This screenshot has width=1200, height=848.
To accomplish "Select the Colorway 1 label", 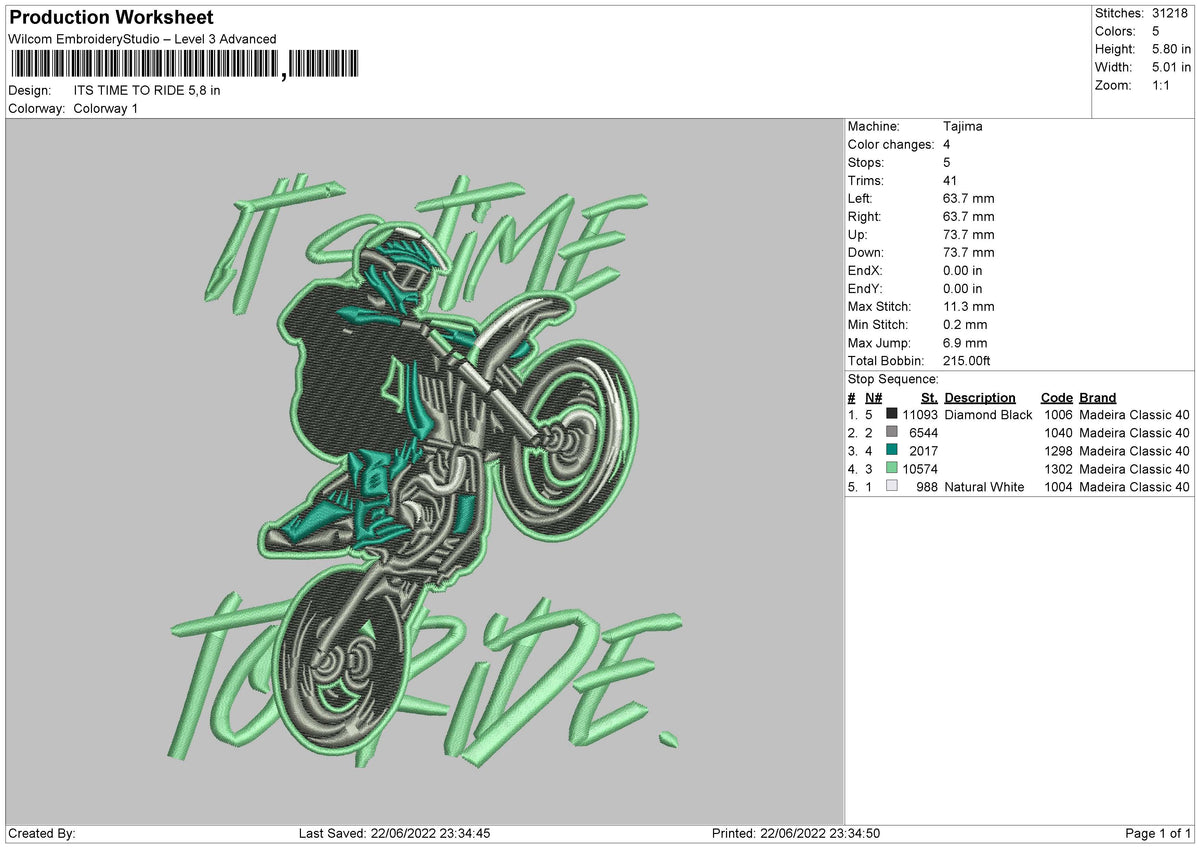I will 107,108.
